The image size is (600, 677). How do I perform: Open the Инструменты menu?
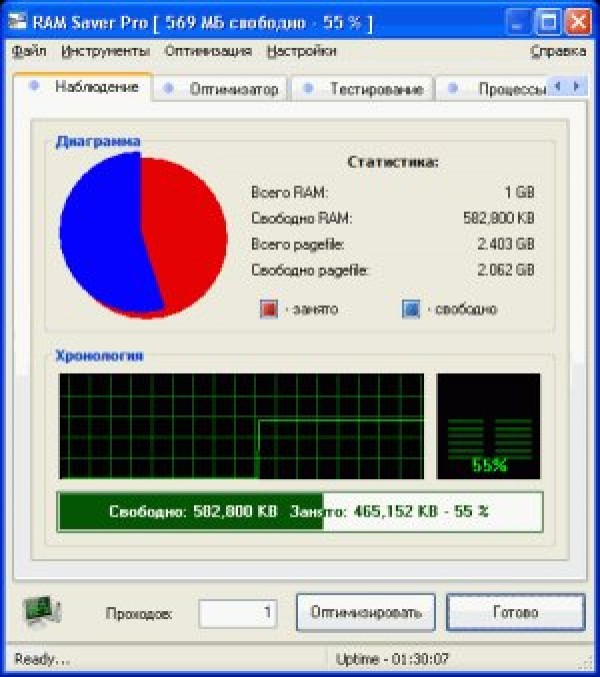coord(106,51)
